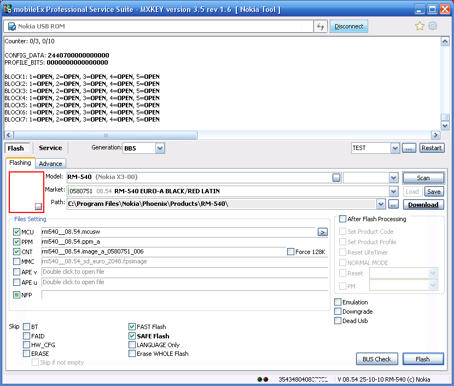Expand the Market product code dropdown
This screenshot has width=454, height=386.
click(x=394, y=191)
